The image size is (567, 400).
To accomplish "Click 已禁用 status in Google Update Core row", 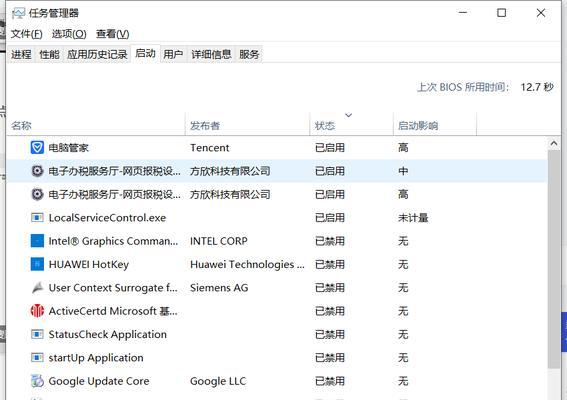I will 330,381.
